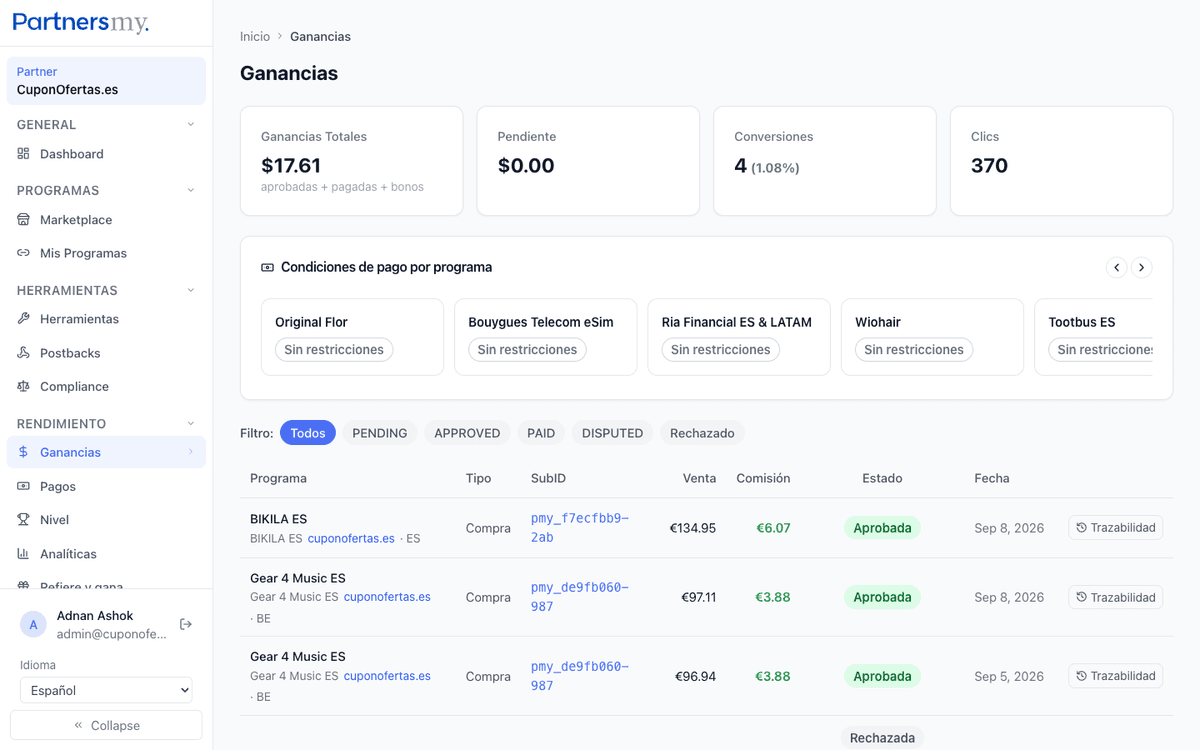
Task: Click the Aprobada badge in BIKILA ES row
Action: 882,528
